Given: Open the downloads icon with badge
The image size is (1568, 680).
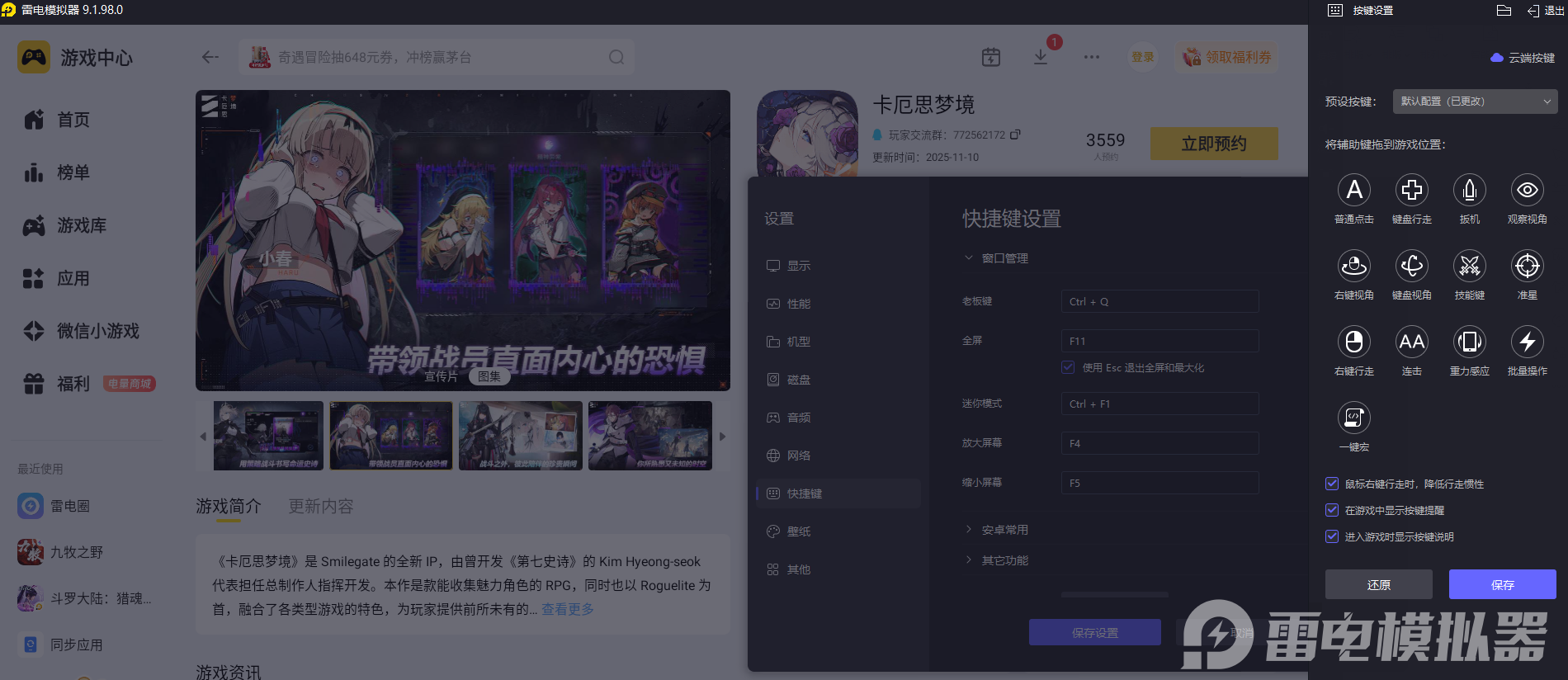Looking at the screenshot, I should (1041, 57).
